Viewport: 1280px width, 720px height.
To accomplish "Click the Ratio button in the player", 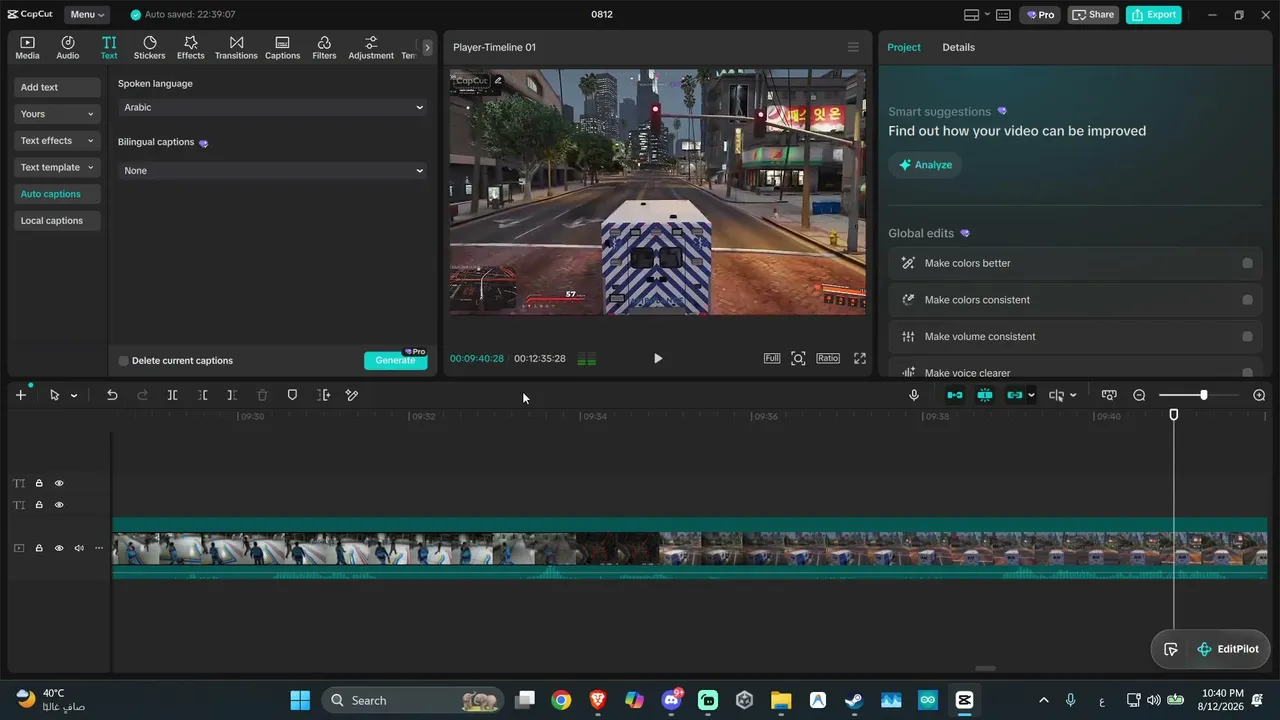I will pyautogui.click(x=828, y=358).
